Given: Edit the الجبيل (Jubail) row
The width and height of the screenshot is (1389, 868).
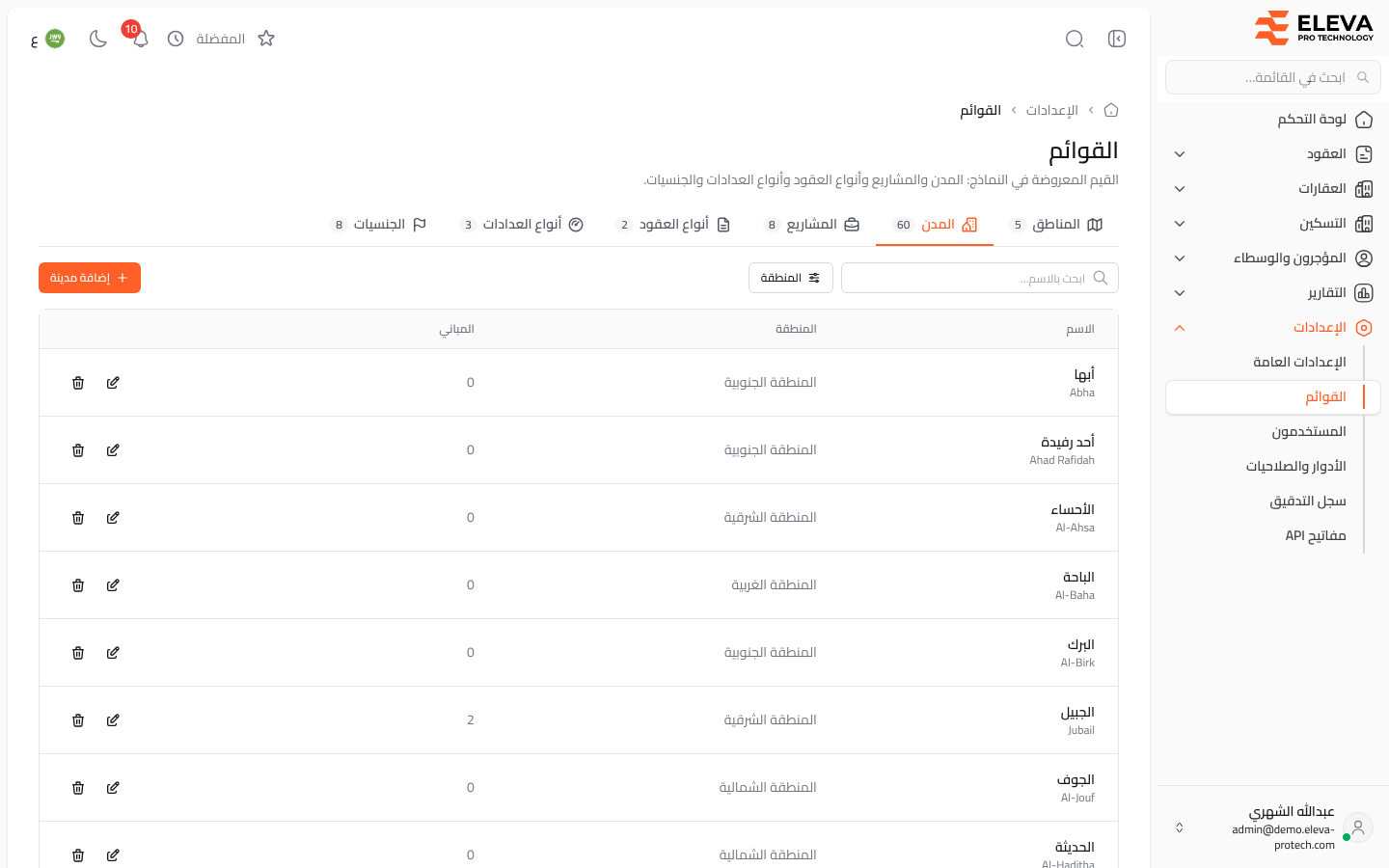Looking at the screenshot, I should pyautogui.click(x=113, y=720).
